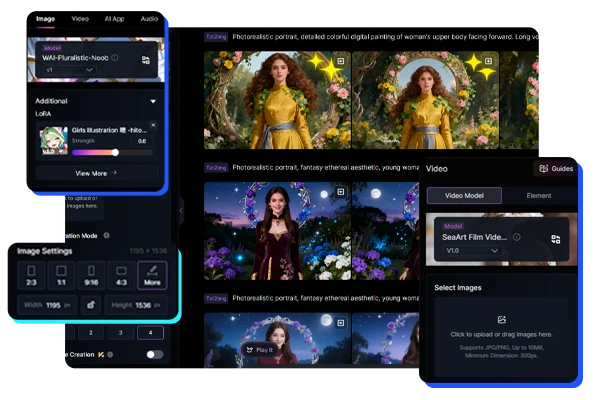Viewport: 600px width, 400px height.
Task: Switch to the Video tab
Action: point(80,19)
